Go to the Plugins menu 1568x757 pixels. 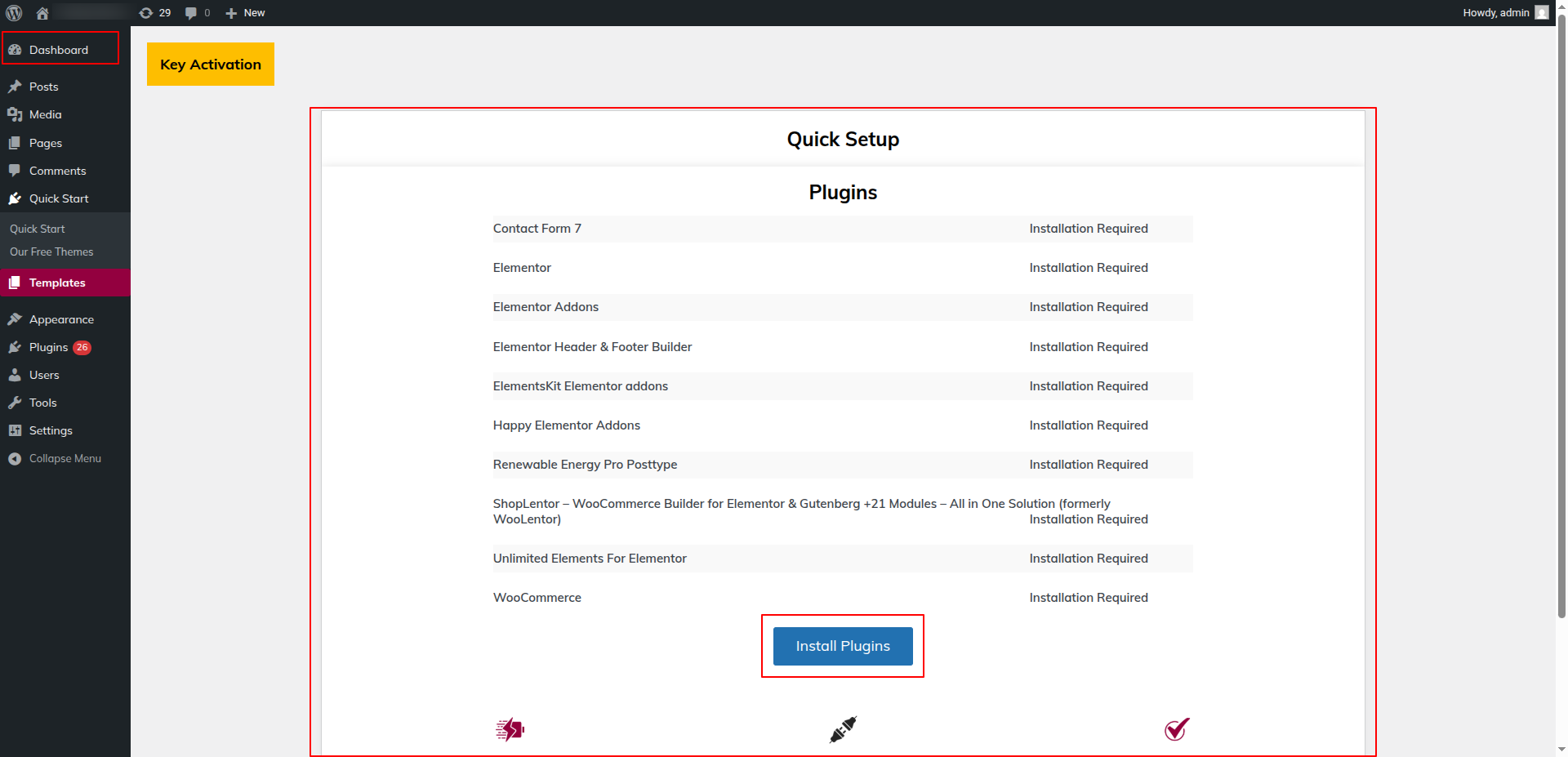coord(48,347)
